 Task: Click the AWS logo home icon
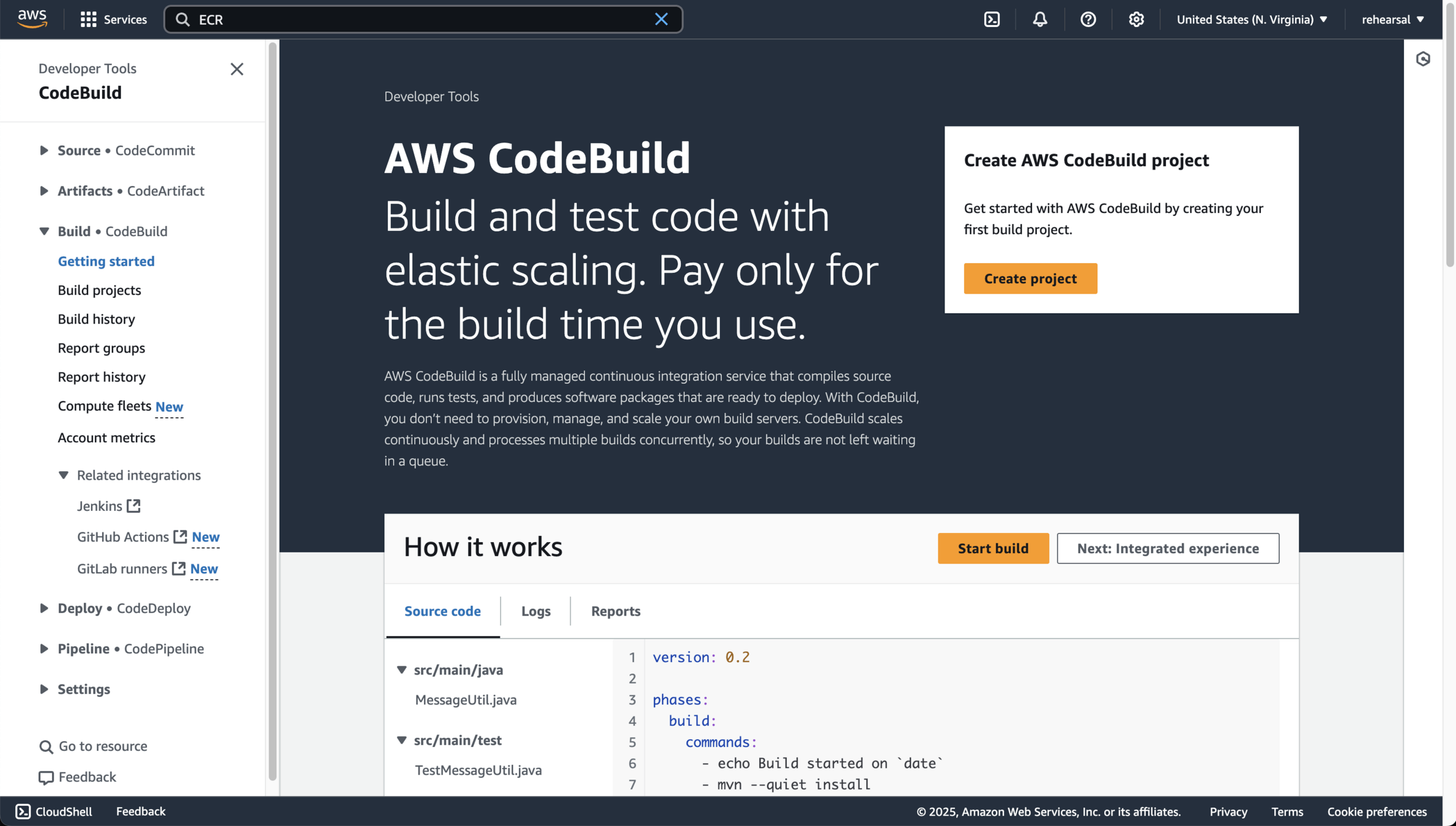pyautogui.click(x=32, y=19)
